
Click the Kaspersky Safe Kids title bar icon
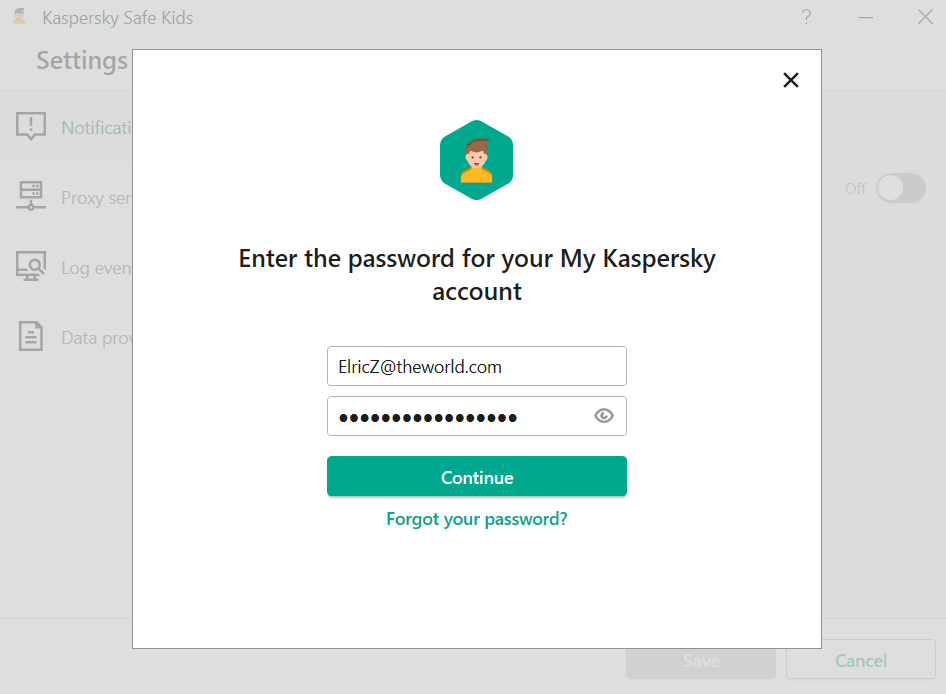tap(19, 17)
